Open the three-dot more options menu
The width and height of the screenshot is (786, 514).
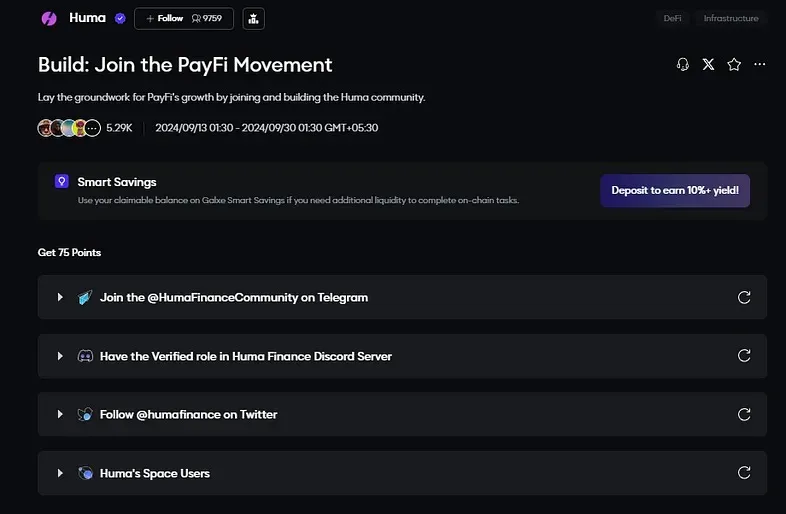coord(759,64)
